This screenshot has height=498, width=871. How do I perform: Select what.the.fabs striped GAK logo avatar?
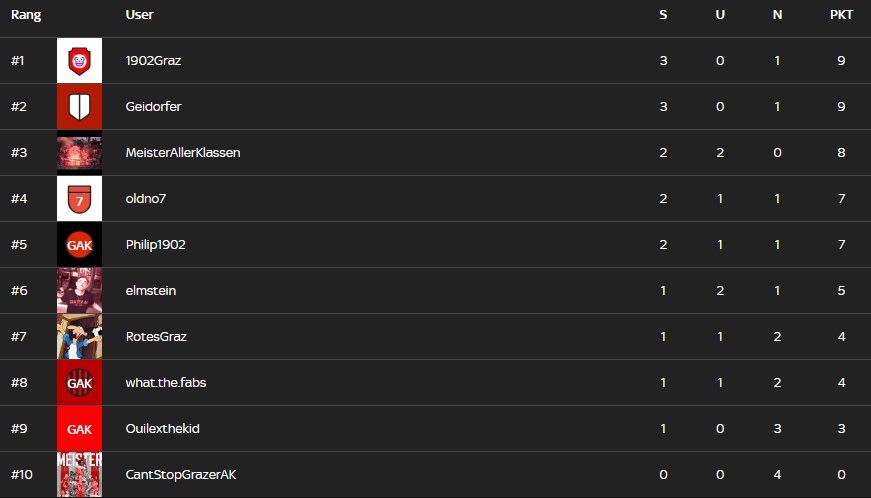(79, 383)
